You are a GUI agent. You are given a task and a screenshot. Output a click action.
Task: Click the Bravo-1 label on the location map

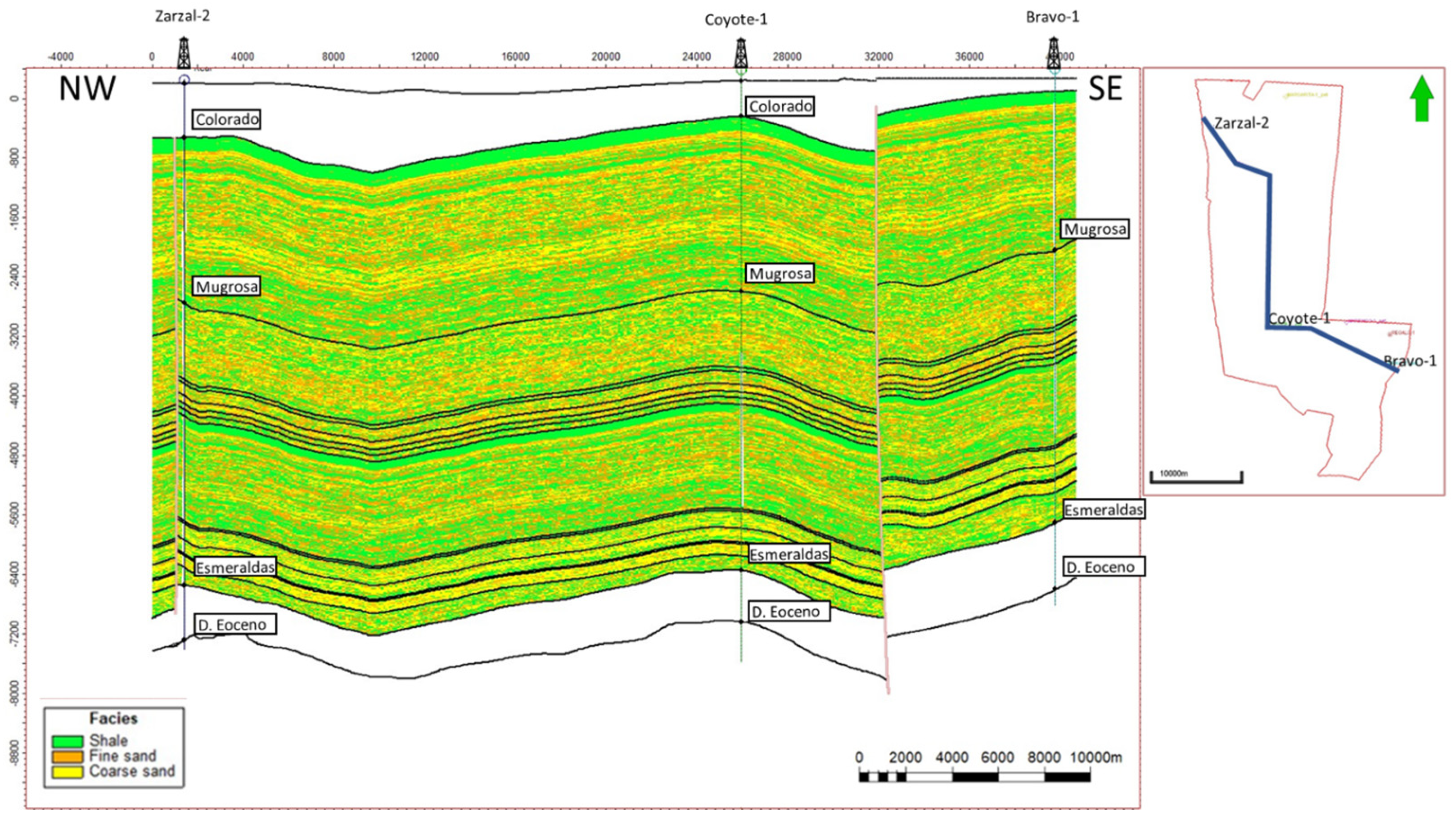(1410, 361)
